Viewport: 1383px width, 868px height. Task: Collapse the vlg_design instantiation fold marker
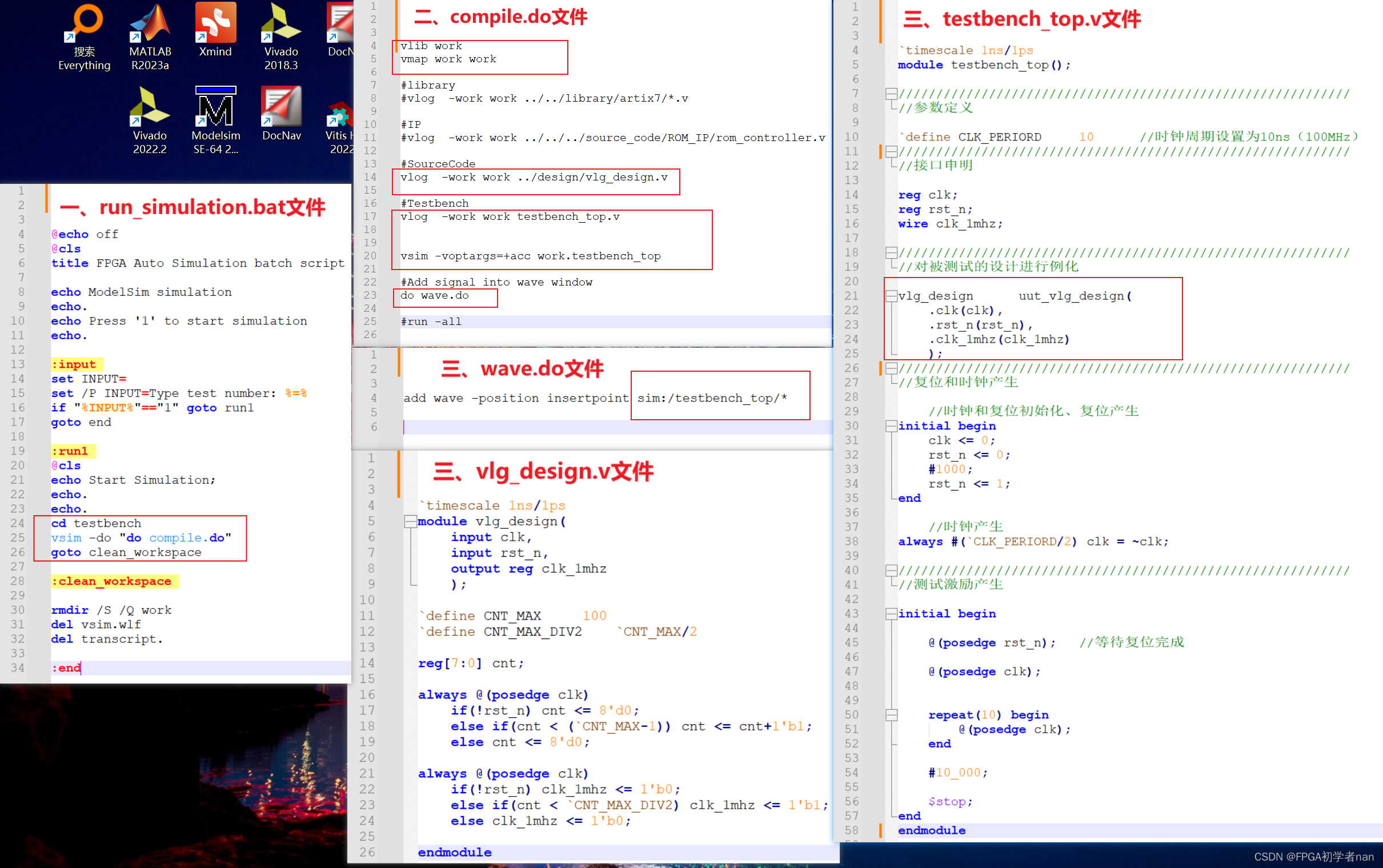[x=891, y=296]
